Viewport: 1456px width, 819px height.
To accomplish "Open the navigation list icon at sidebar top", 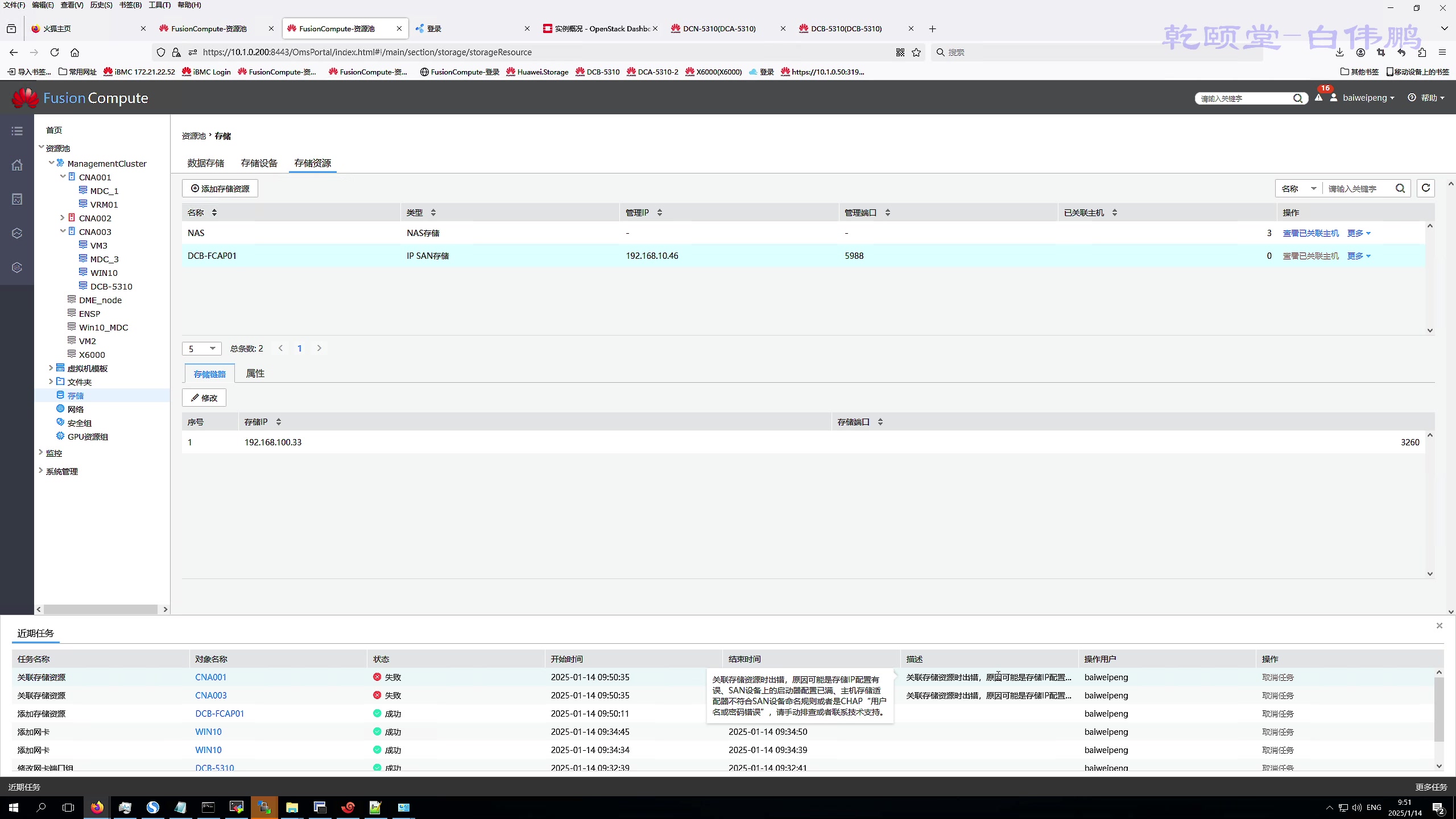I will [17, 130].
